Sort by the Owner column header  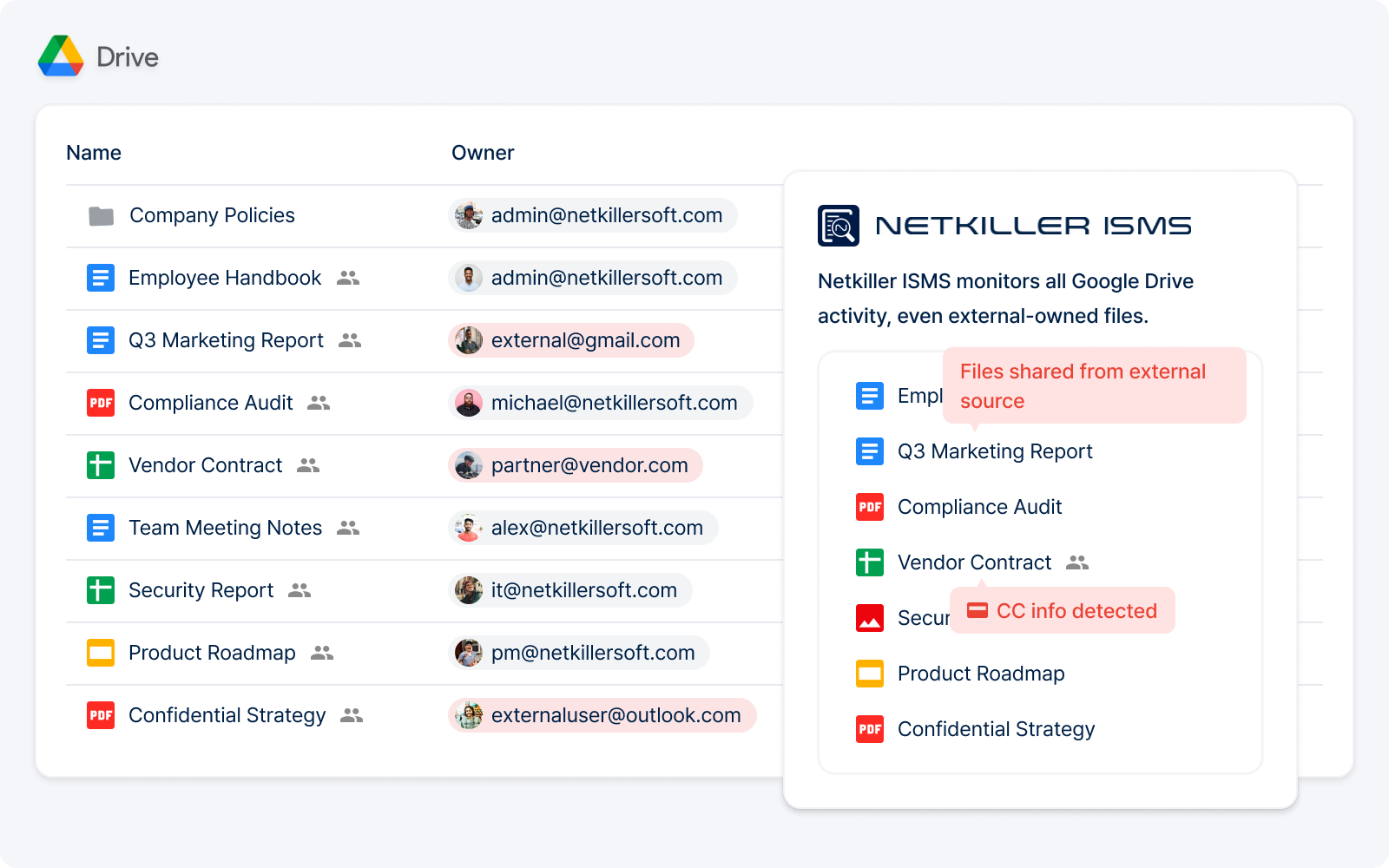[x=483, y=153]
